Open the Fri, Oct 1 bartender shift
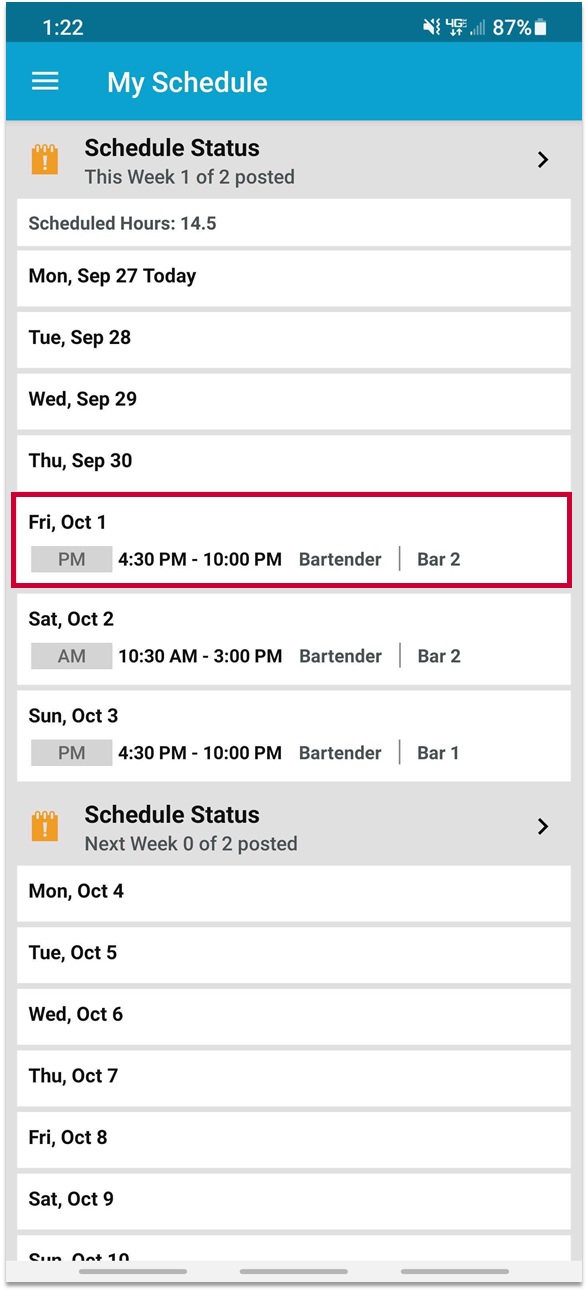 coord(292,540)
